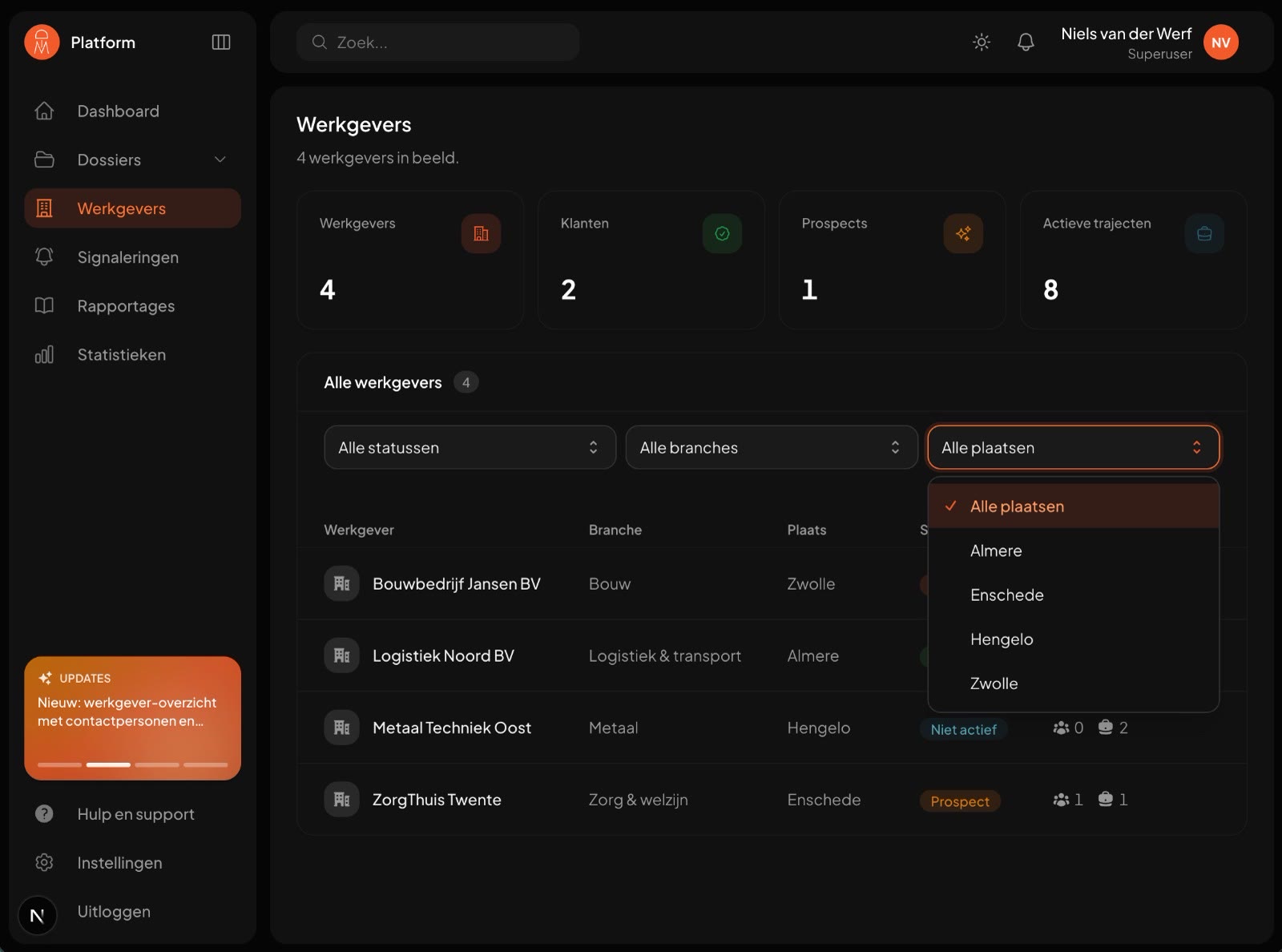The image size is (1282, 952).
Task: Click Bouwbedrijf Jansen BV building icon
Action: coord(341,583)
